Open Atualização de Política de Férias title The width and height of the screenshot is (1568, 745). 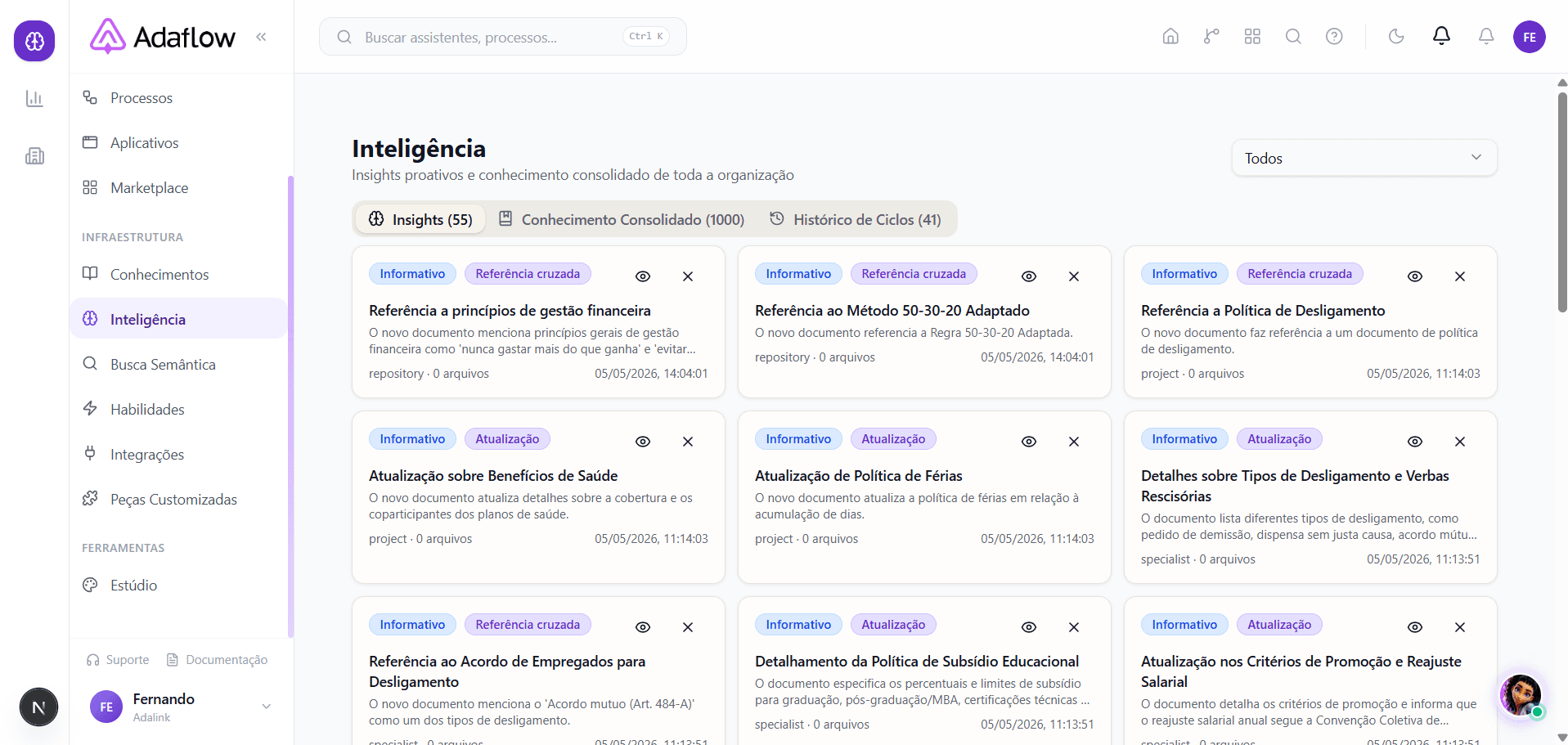(x=859, y=476)
